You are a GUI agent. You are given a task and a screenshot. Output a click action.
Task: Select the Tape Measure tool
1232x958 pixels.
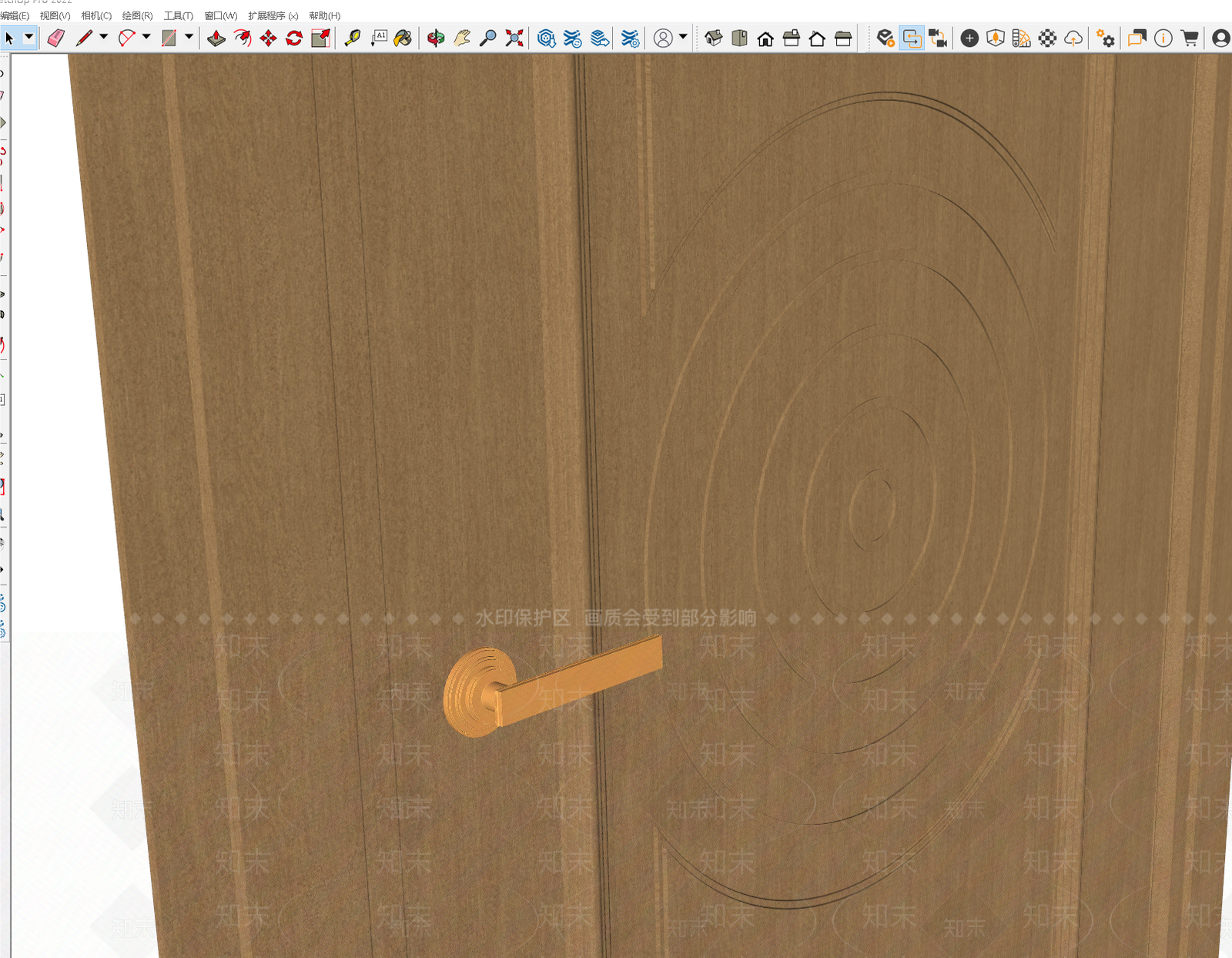coord(353,38)
